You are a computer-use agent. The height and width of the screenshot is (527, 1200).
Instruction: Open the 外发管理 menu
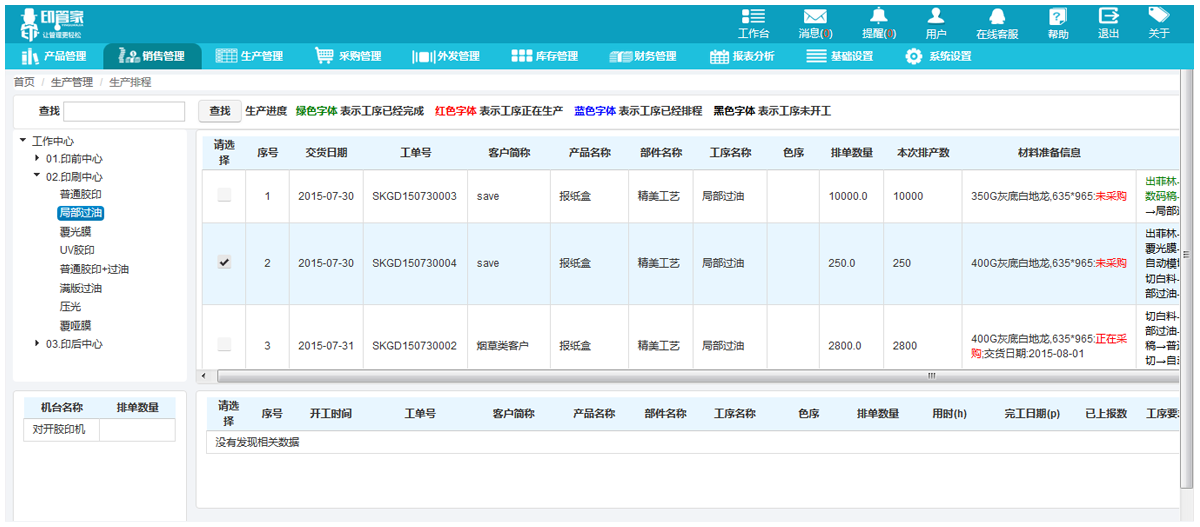point(445,56)
